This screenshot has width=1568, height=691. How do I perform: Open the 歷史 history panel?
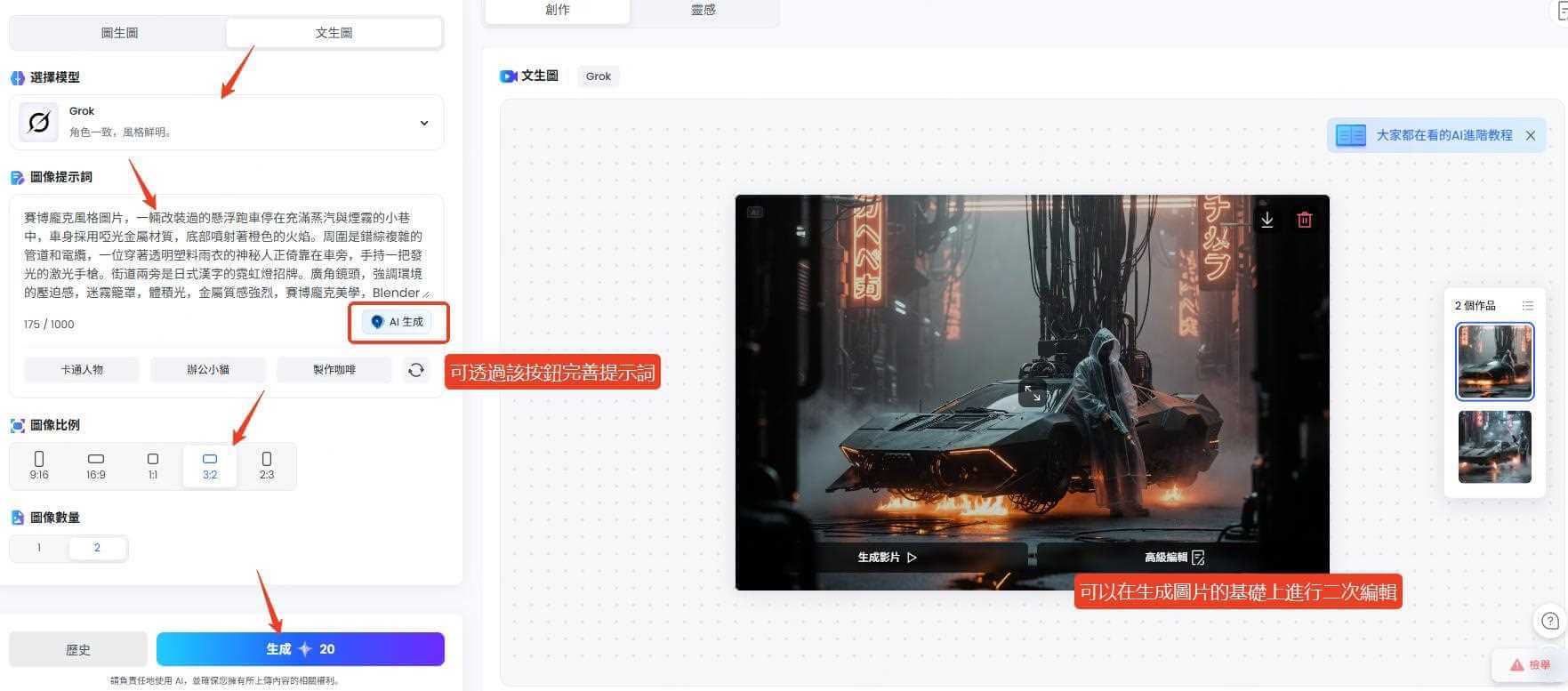(x=78, y=649)
